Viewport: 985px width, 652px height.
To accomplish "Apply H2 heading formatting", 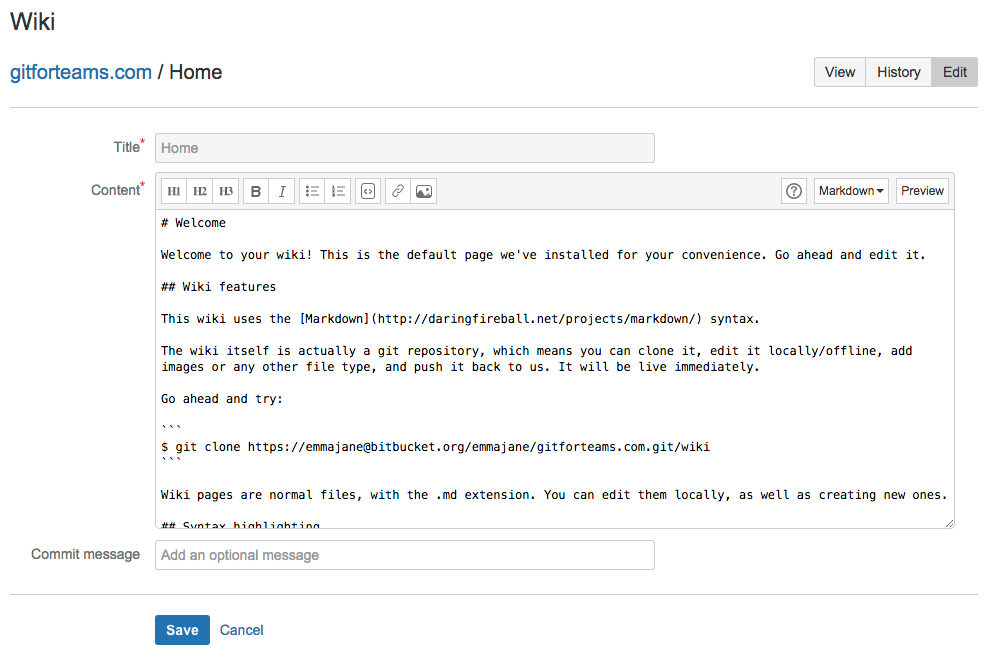I will coord(199,190).
